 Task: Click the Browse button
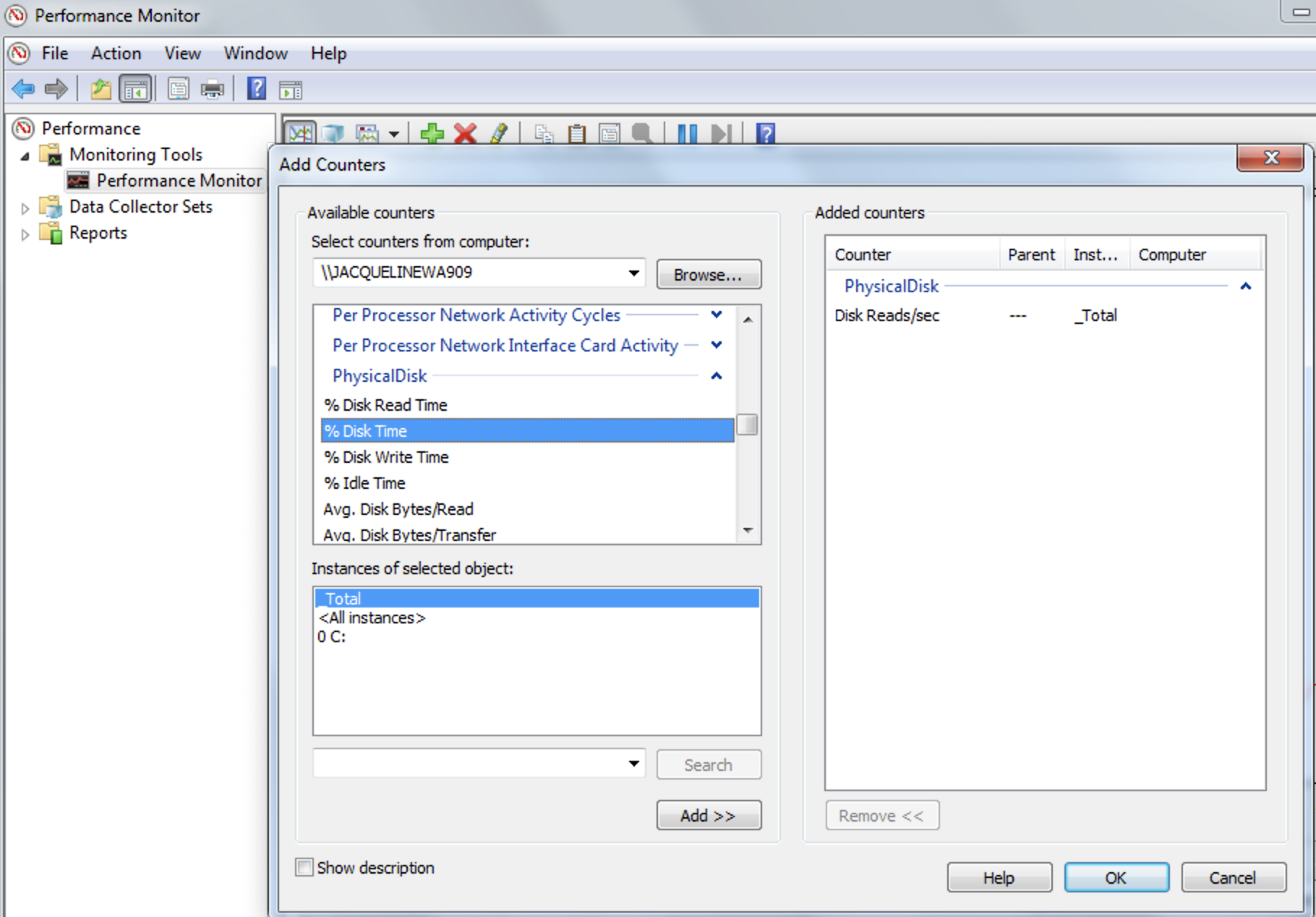pos(708,273)
